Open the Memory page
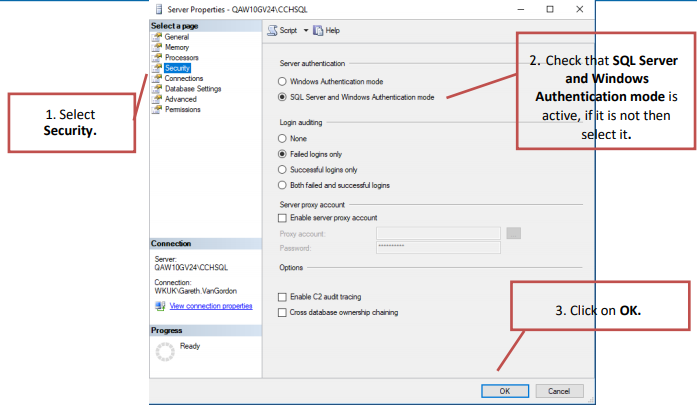This screenshot has width=697, height=410. (x=177, y=47)
